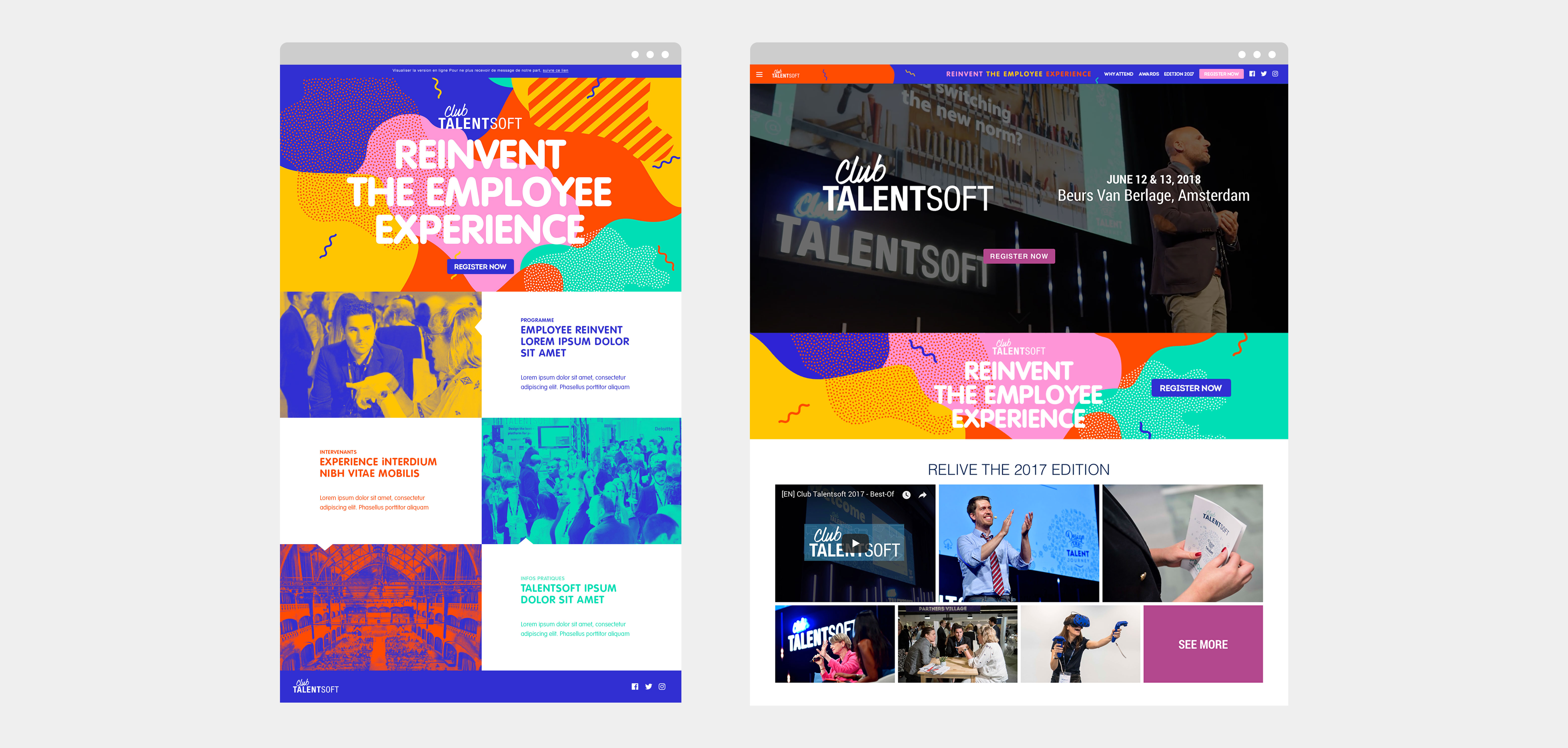Click the Club Talentsoft logo in the orange header

pyautogui.click(x=785, y=74)
